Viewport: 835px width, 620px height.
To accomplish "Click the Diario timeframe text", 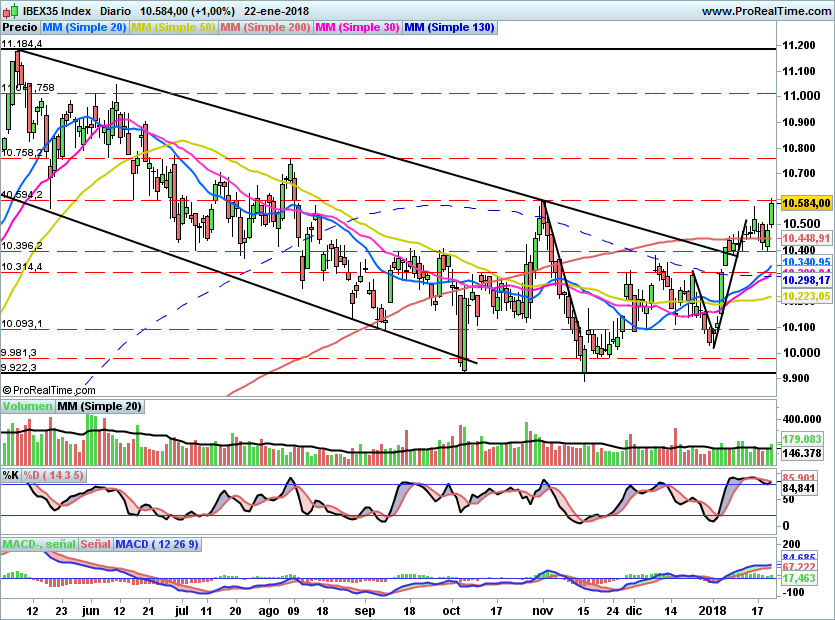I will (115, 10).
